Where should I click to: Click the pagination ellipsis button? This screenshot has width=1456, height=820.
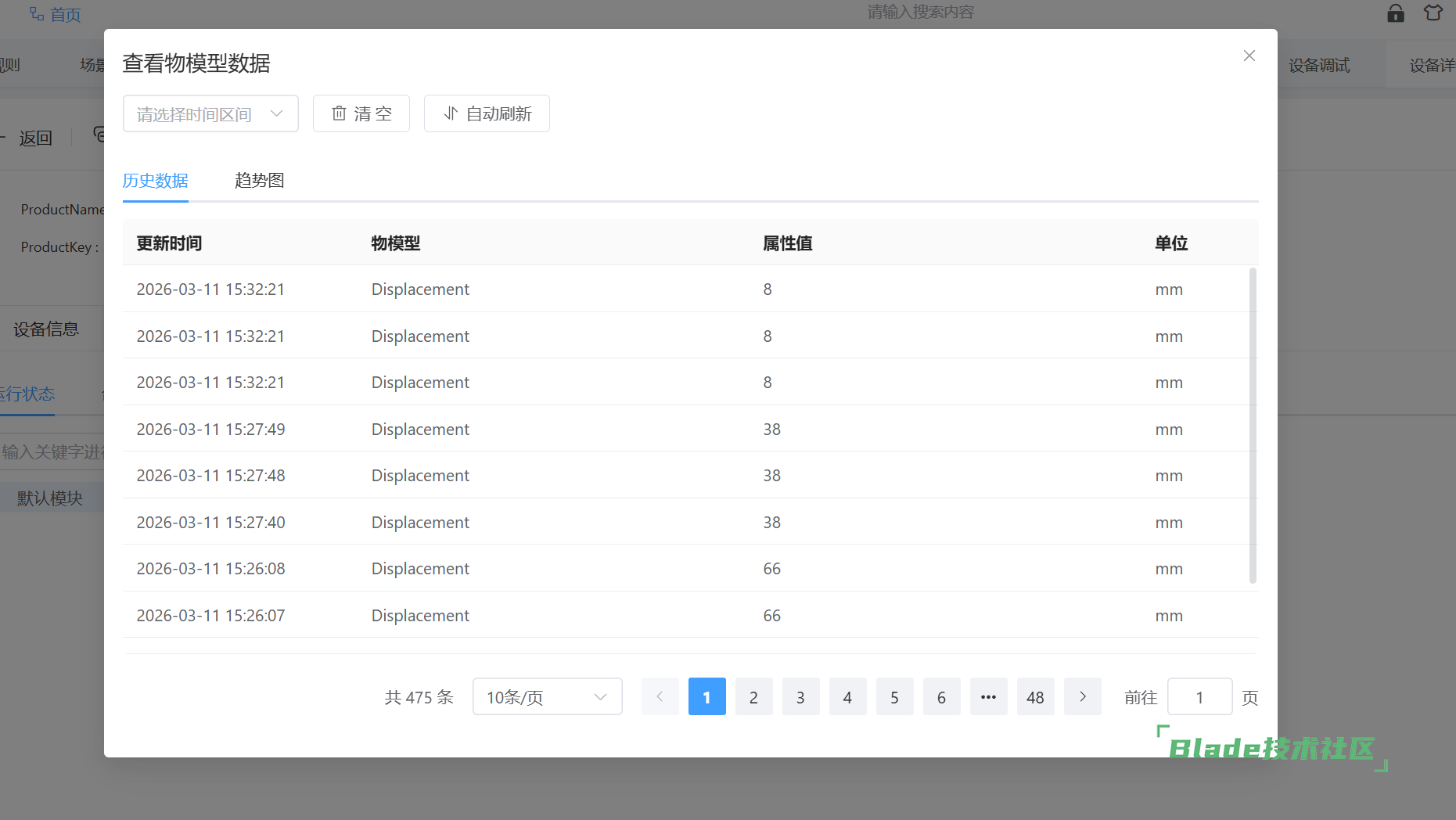click(988, 696)
